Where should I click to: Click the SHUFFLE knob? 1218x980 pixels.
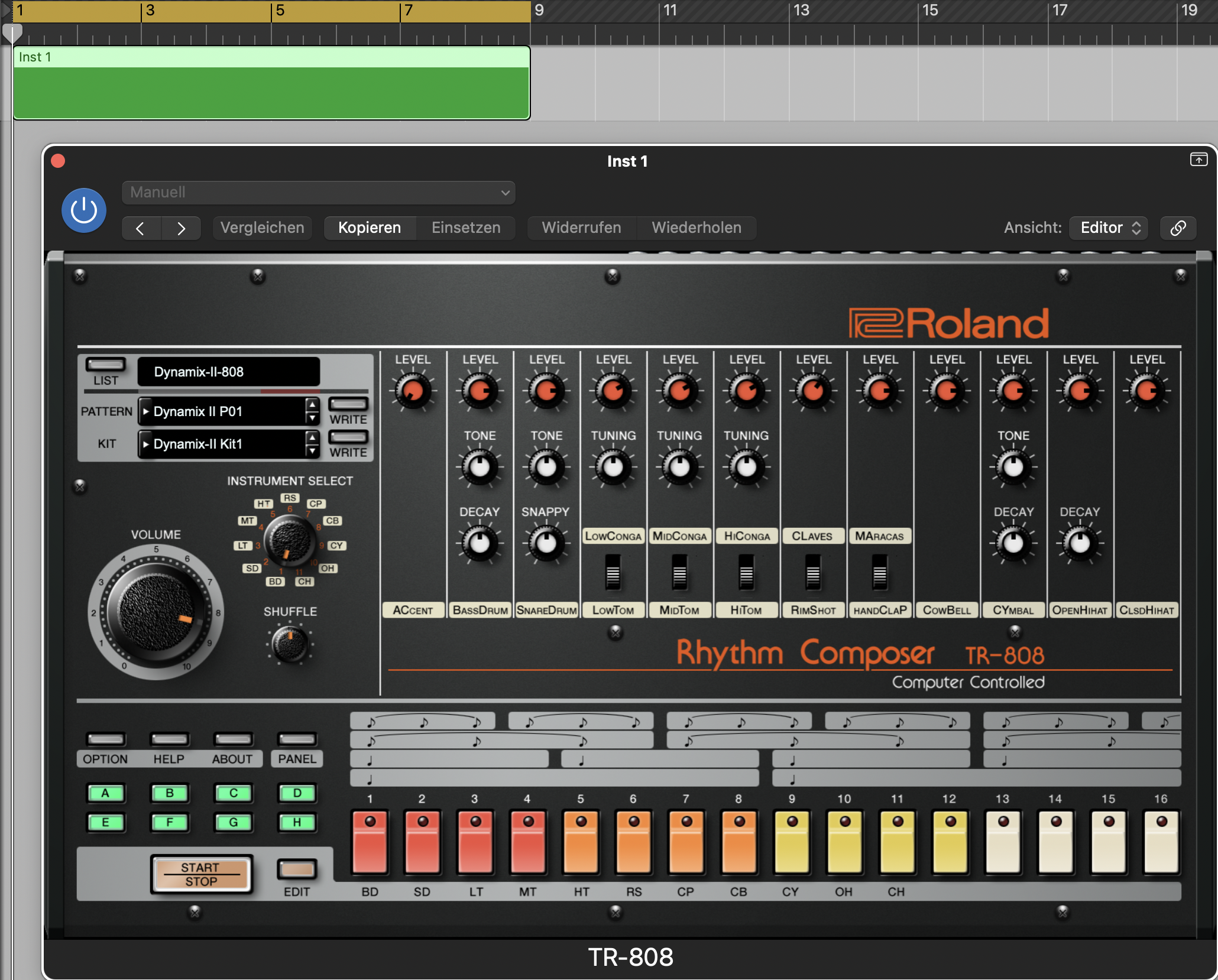[290, 644]
